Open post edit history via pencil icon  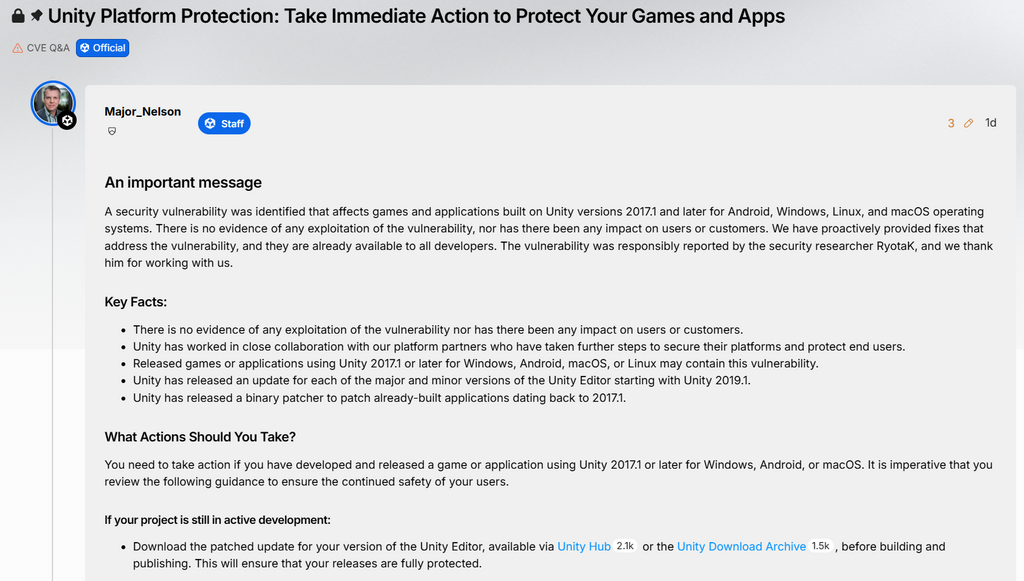[x=968, y=123]
